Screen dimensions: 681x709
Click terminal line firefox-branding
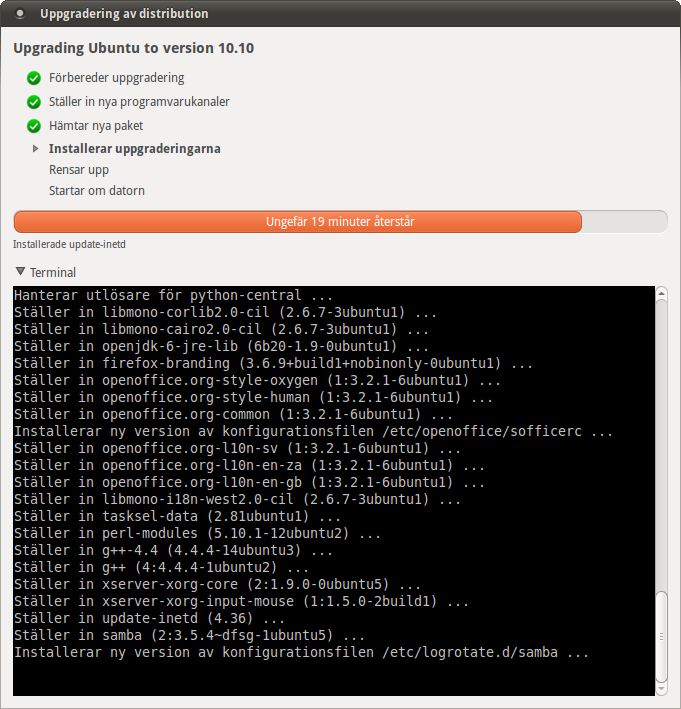[x=273, y=363]
